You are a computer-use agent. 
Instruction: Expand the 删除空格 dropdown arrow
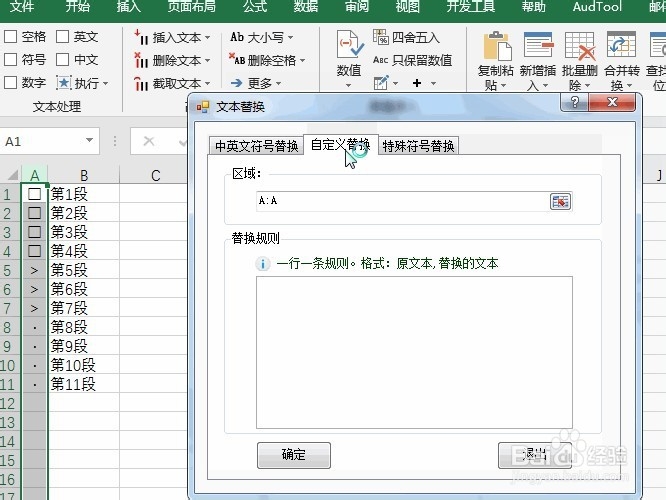click(x=302, y=61)
